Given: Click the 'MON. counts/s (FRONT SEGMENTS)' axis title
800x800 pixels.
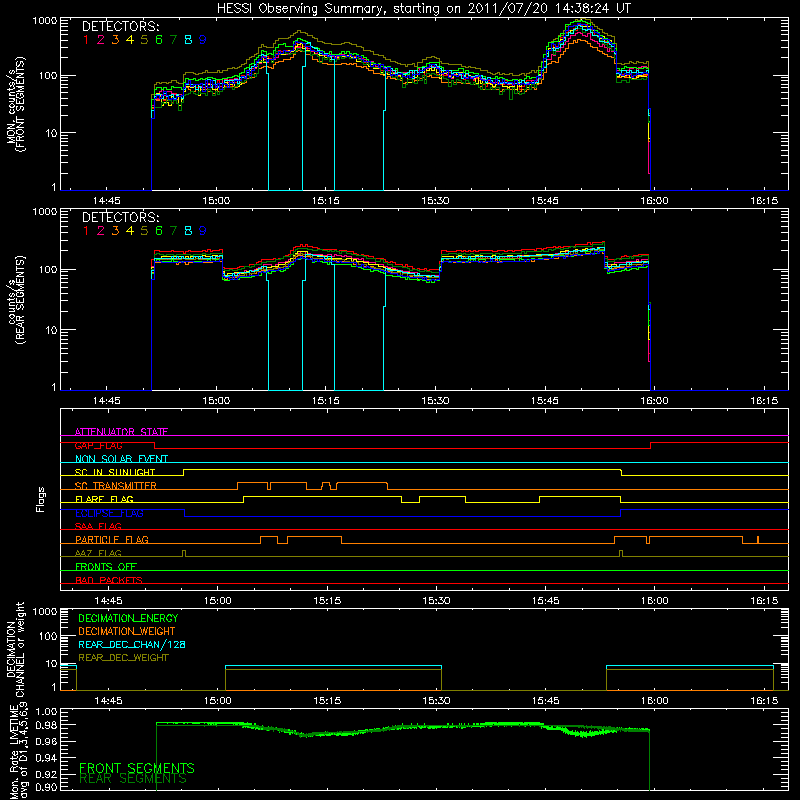Looking at the screenshot, I should 15,104.
